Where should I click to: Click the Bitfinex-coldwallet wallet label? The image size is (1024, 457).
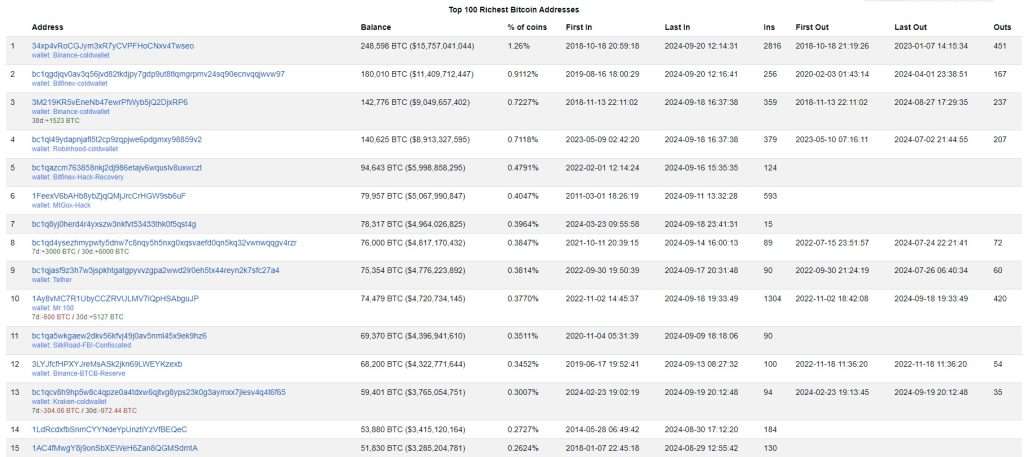point(75,83)
